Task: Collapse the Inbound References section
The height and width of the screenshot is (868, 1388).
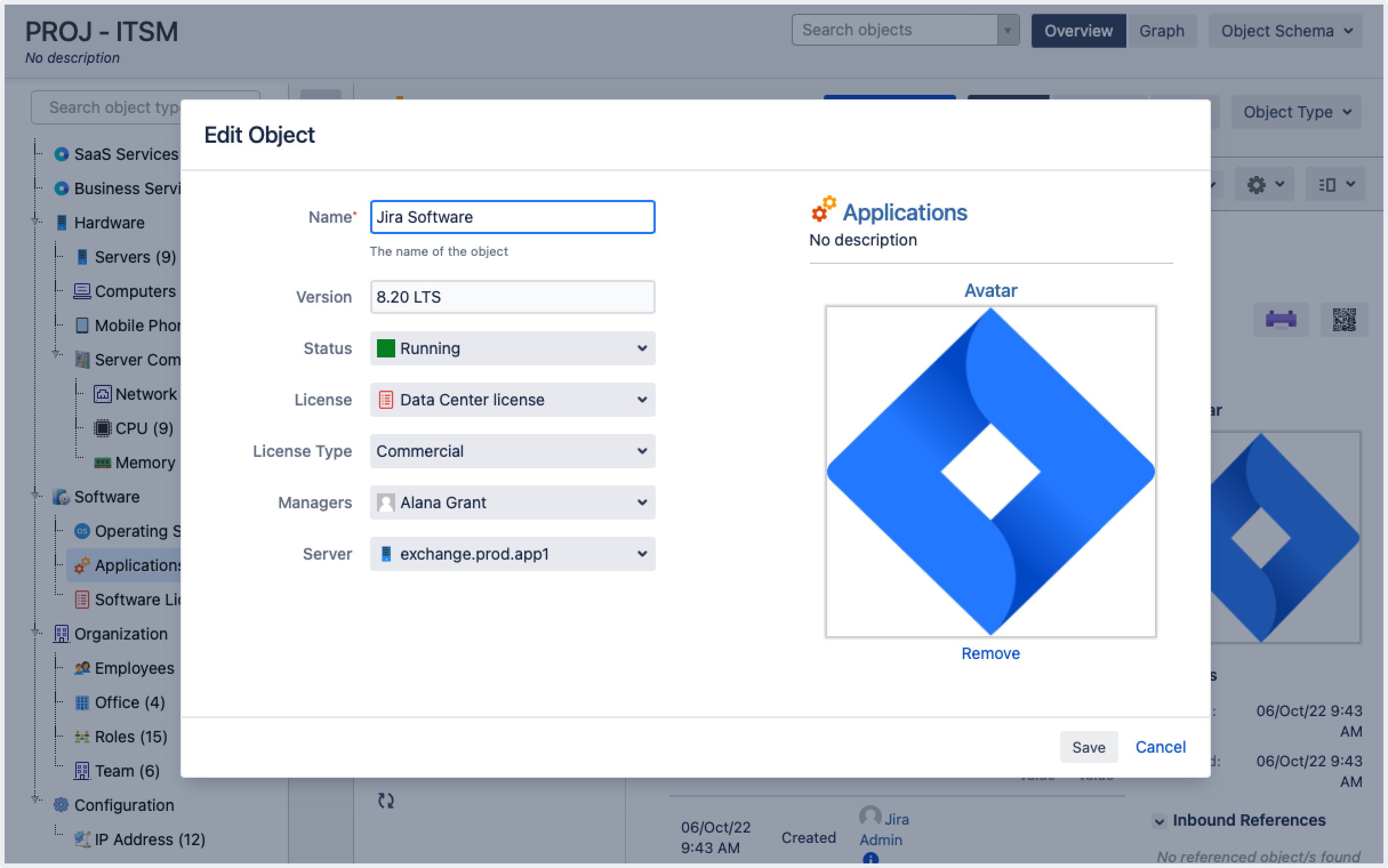Action: tap(1159, 821)
